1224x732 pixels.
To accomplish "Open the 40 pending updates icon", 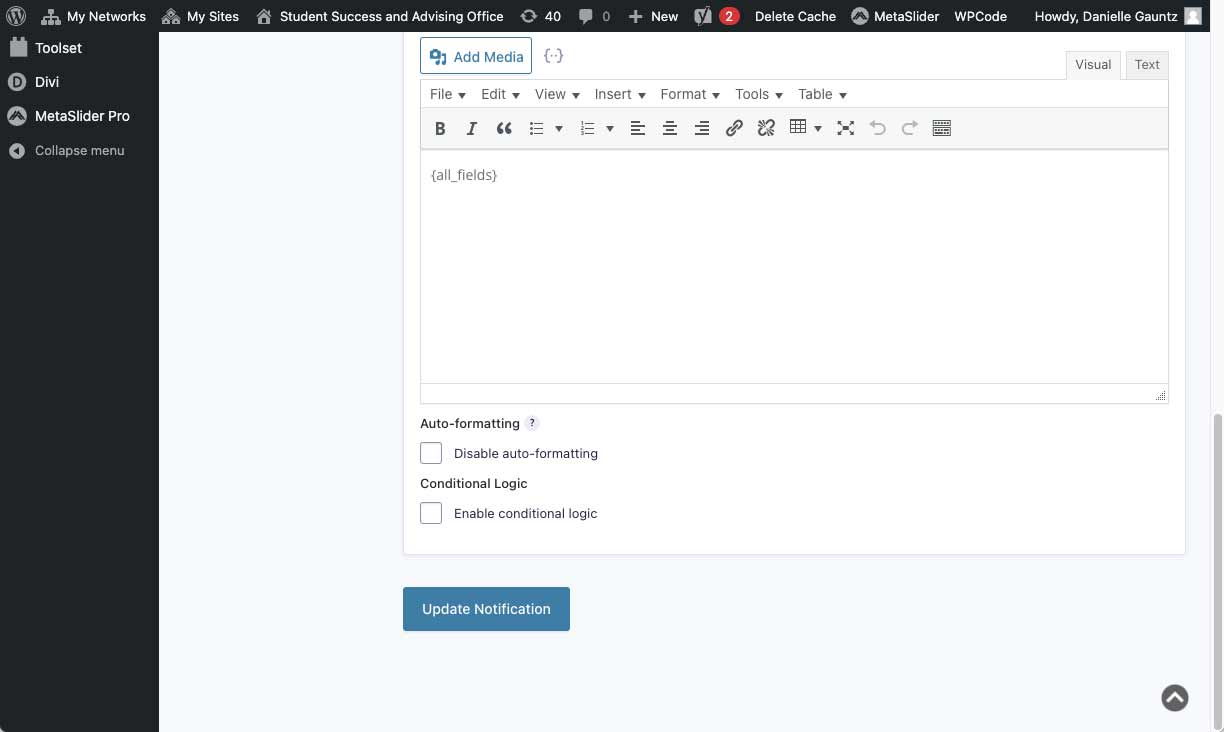I will tap(541, 16).
